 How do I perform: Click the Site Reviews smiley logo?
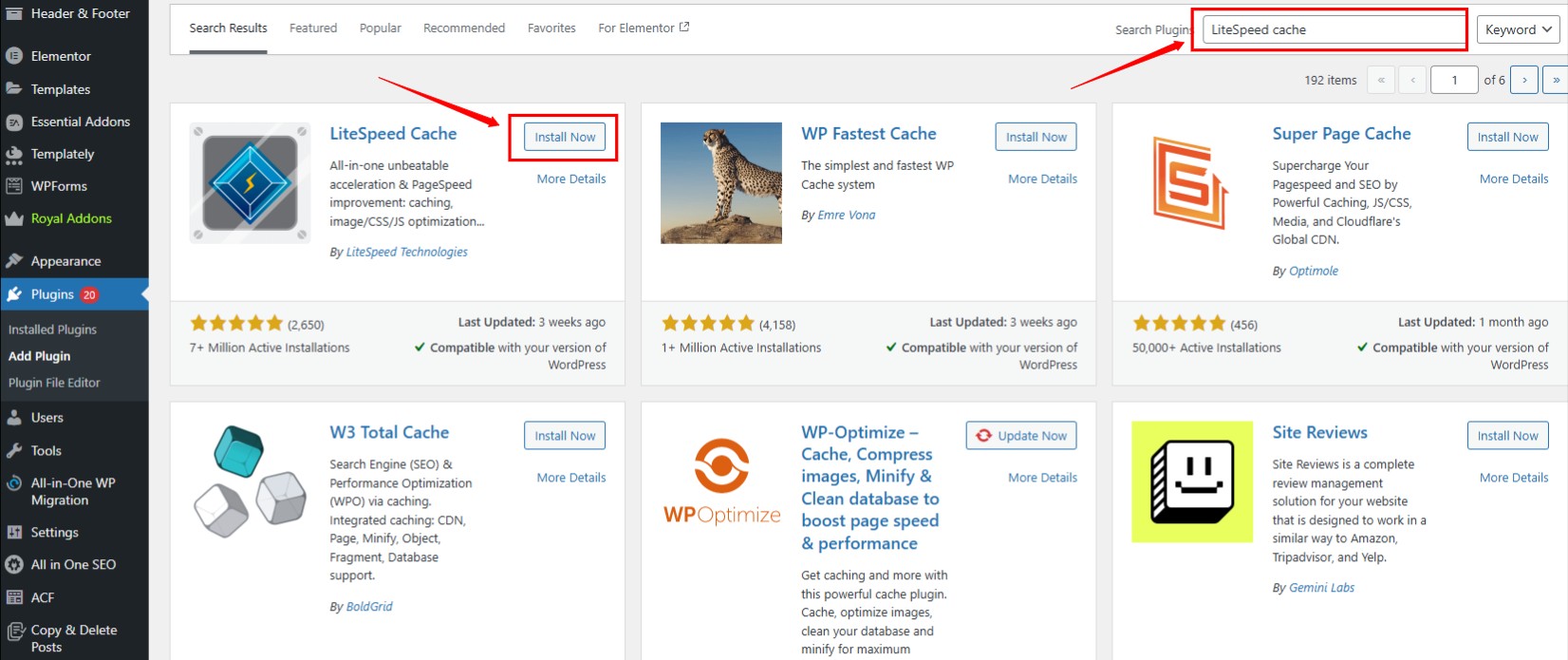coord(1192,481)
